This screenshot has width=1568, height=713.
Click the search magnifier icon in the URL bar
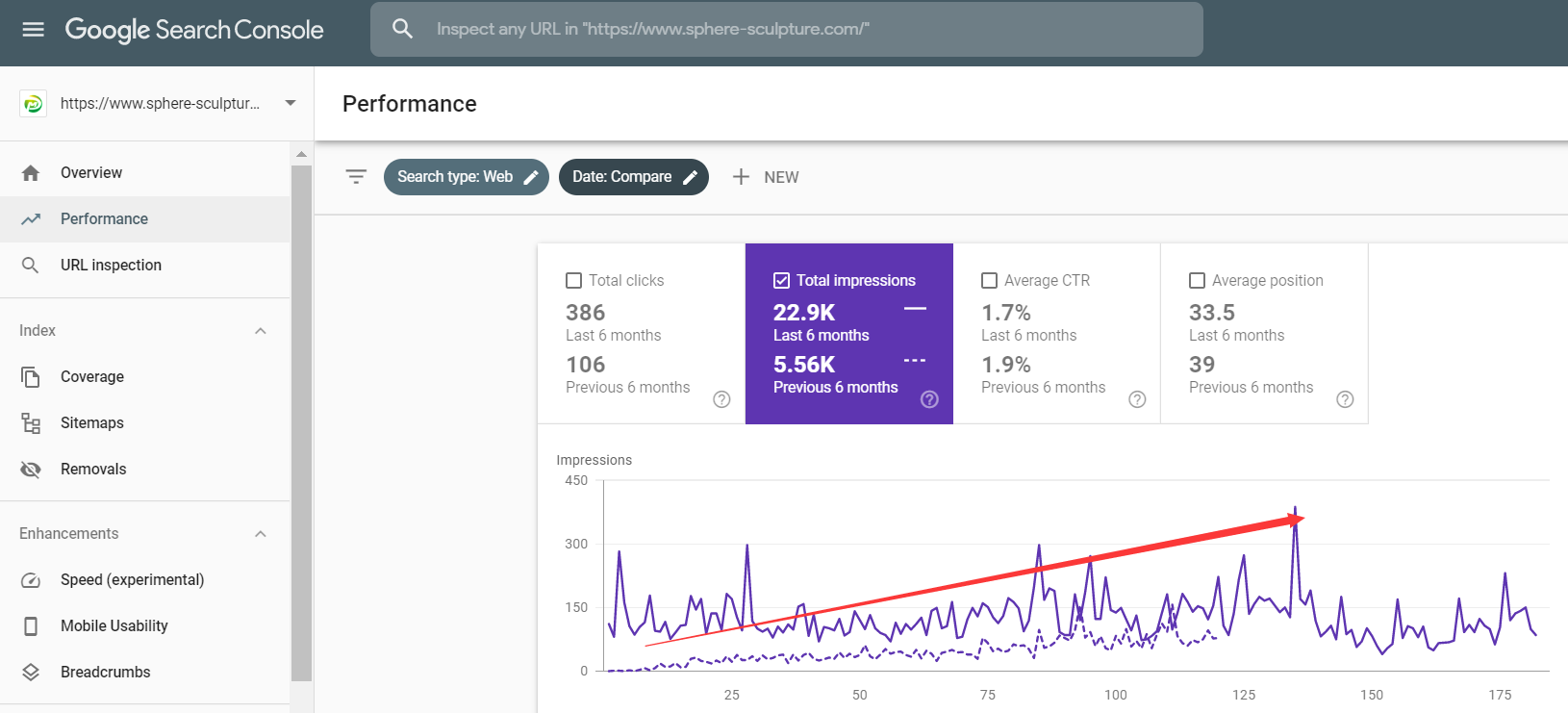402,29
